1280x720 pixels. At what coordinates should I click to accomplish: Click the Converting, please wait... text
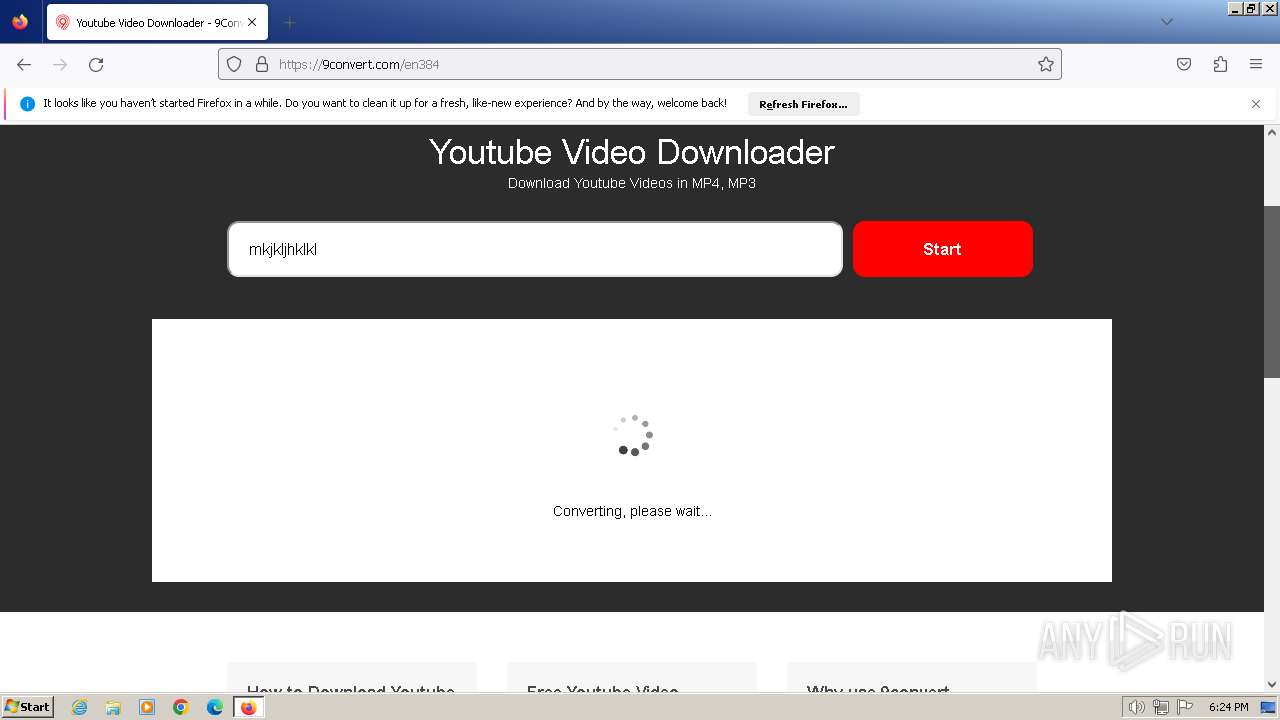(632, 511)
